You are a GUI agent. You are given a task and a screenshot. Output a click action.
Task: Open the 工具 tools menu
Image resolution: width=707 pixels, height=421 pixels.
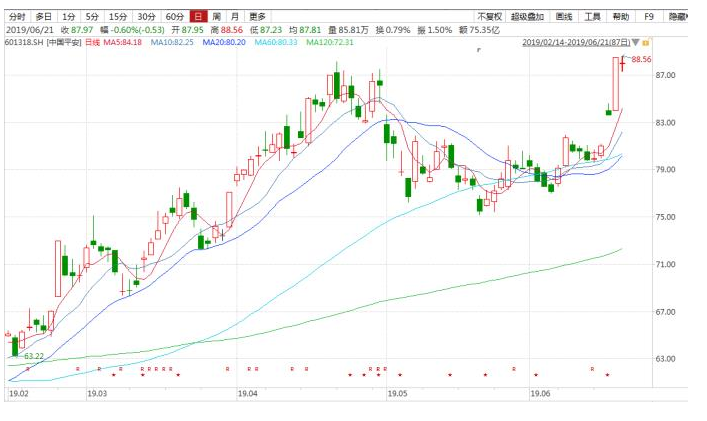click(593, 17)
